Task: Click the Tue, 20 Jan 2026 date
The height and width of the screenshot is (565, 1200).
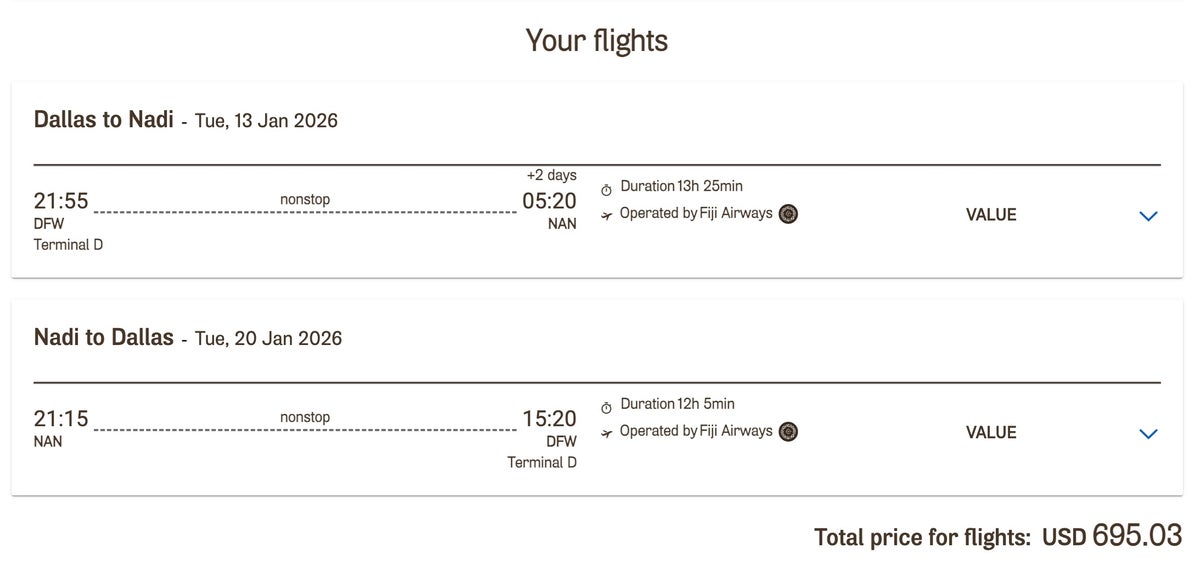Action: tap(268, 339)
